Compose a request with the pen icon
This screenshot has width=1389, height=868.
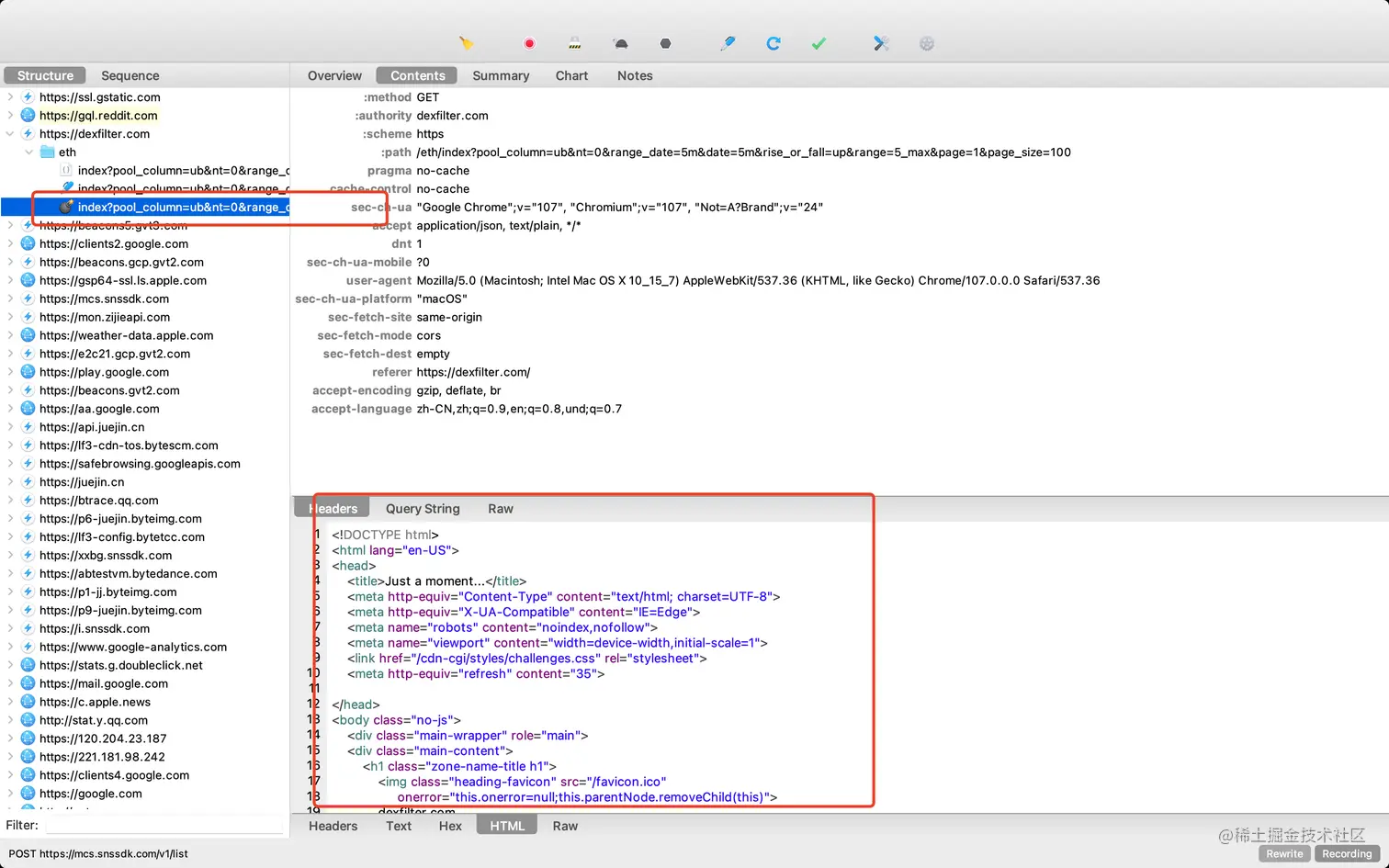coord(728,43)
